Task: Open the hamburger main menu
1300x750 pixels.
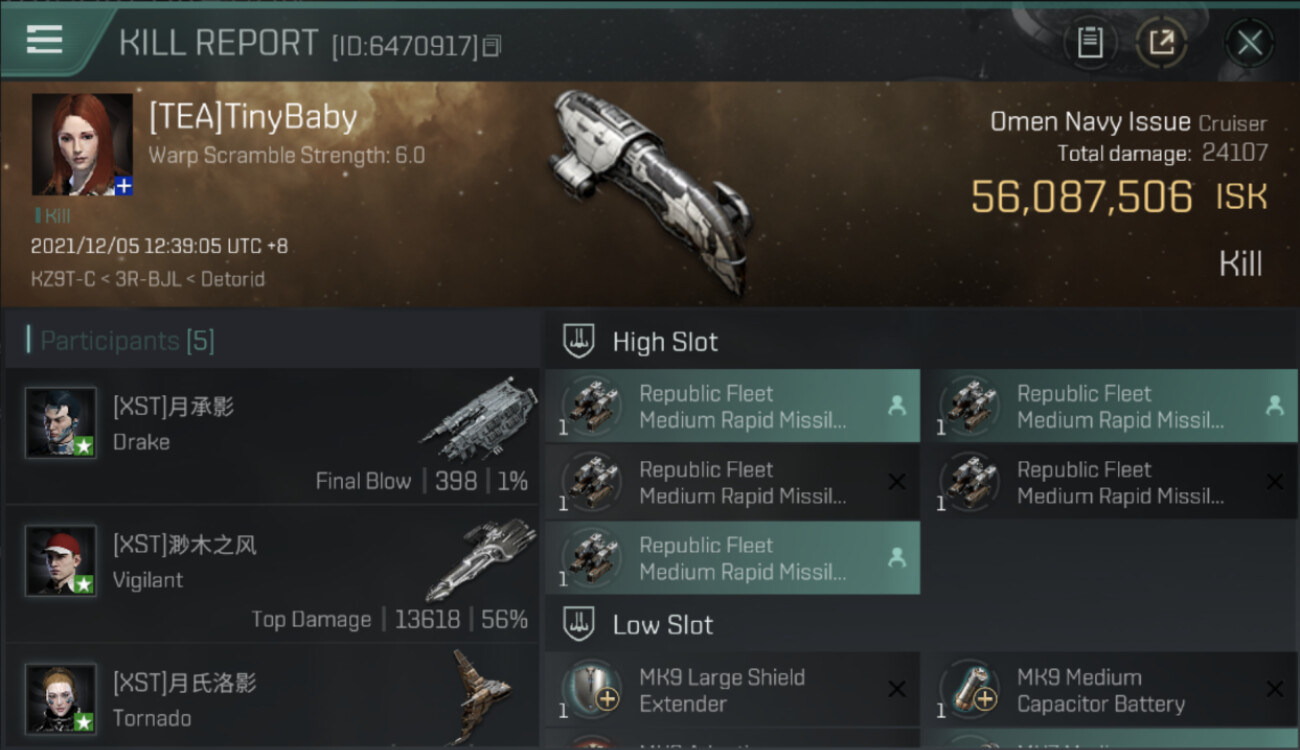Action: point(45,40)
